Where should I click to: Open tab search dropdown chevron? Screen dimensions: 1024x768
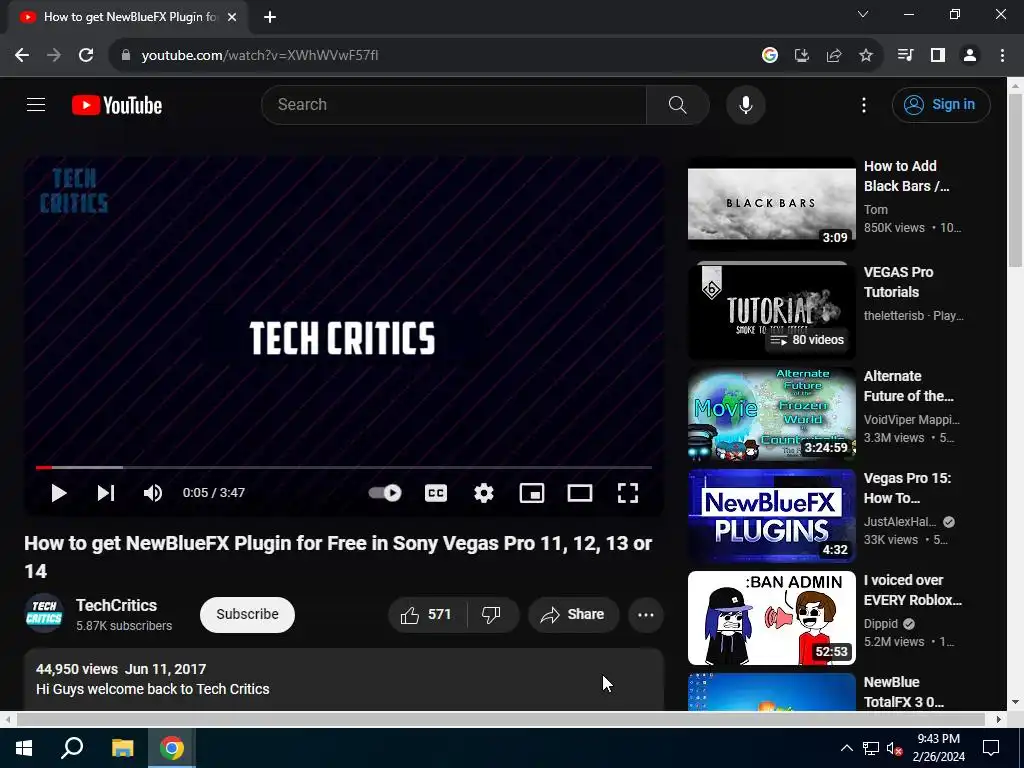(863, 14)
